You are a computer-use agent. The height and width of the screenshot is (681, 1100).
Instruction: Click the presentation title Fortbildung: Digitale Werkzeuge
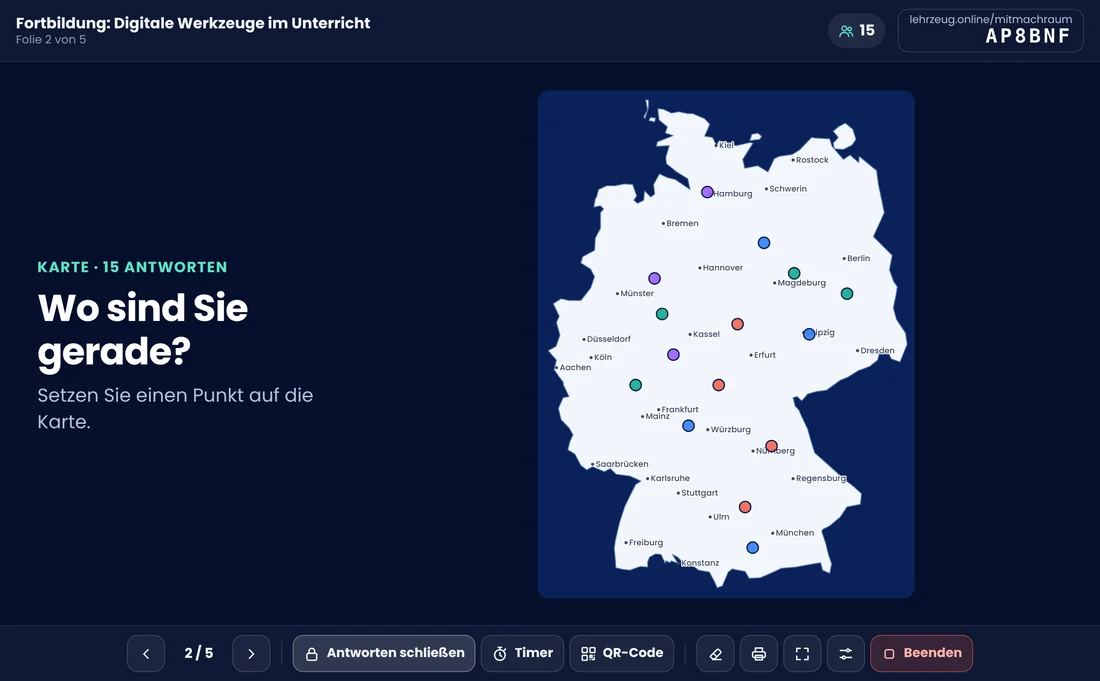coord(193,23)
